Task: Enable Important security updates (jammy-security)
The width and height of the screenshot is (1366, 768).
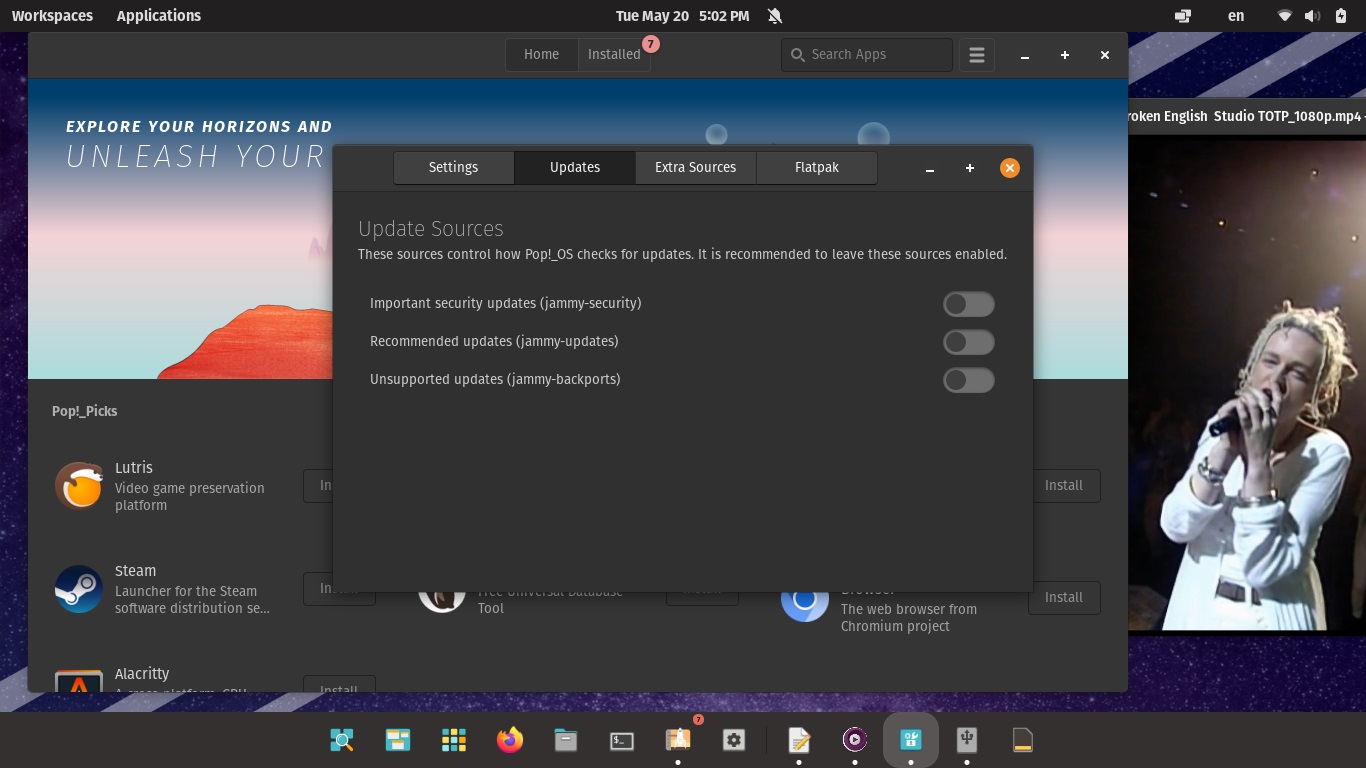Action: point(969,304)
